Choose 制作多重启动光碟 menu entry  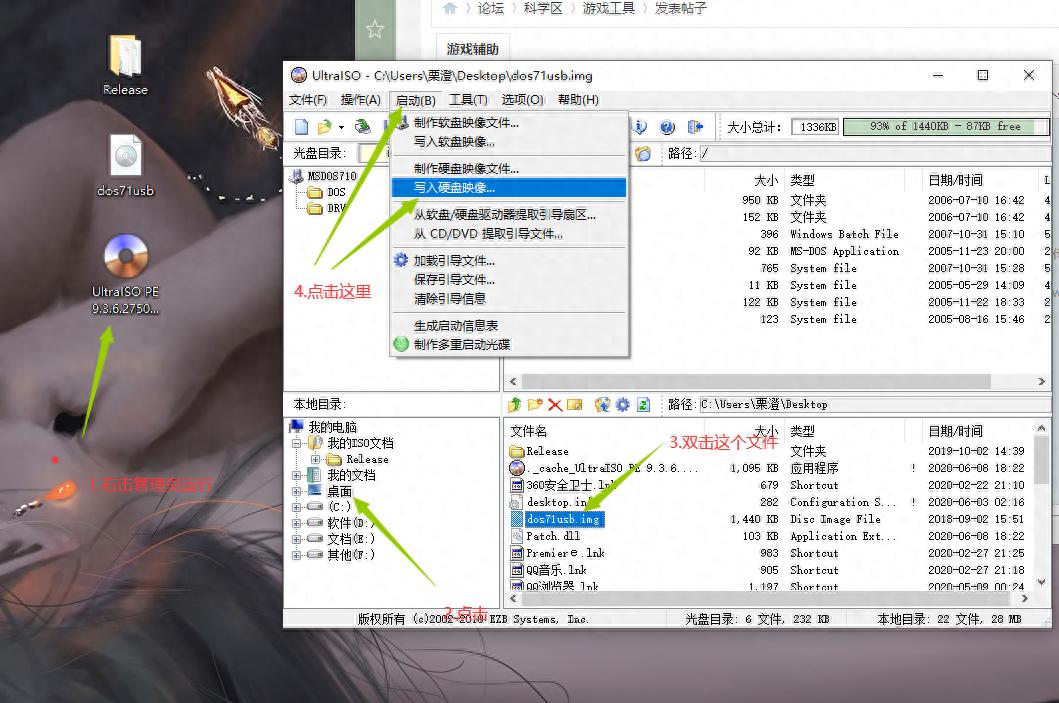pyautogui.click(x=509, y=344)
